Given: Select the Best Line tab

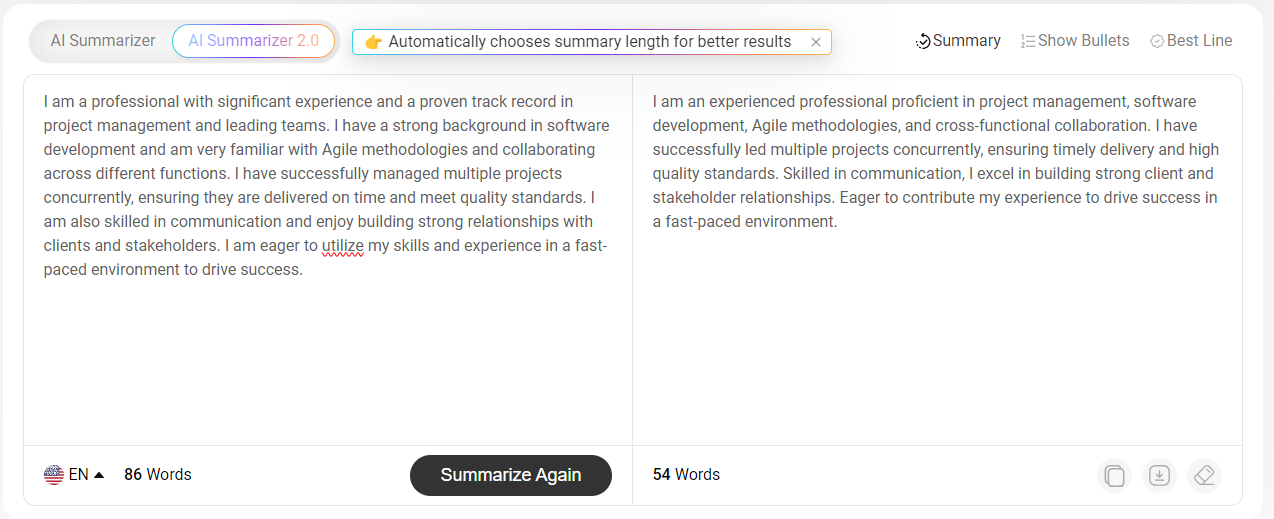Looking at the screenshot, I should [1191, 41].
